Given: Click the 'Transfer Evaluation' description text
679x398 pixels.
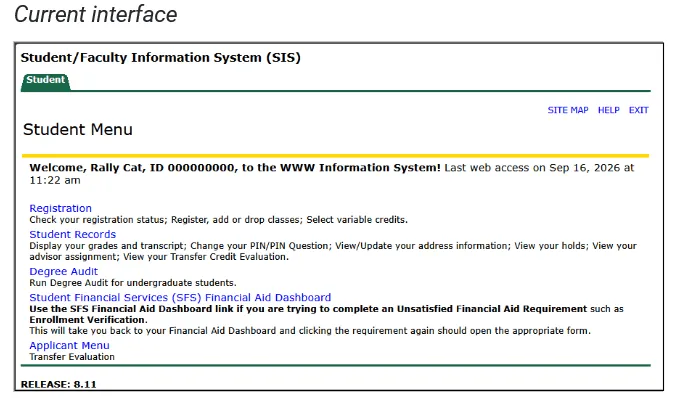Looking at the screenshot, I should click(x=72, y=357).
